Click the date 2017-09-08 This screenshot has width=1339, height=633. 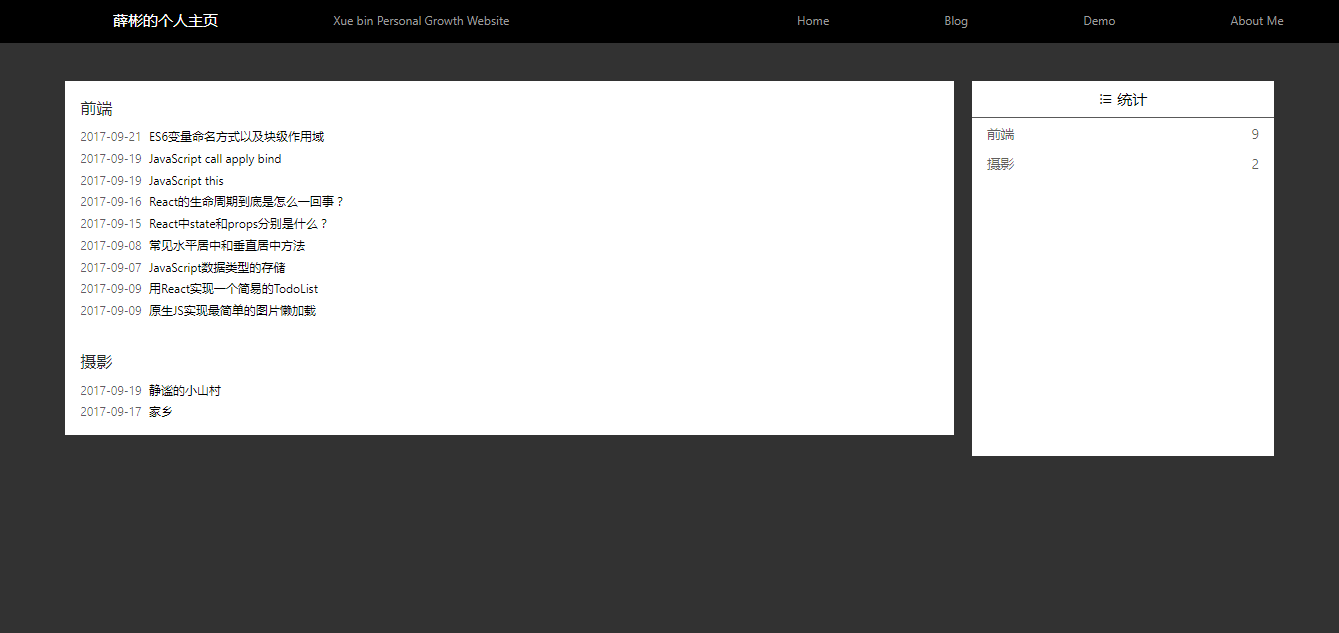tap(111, 246)
